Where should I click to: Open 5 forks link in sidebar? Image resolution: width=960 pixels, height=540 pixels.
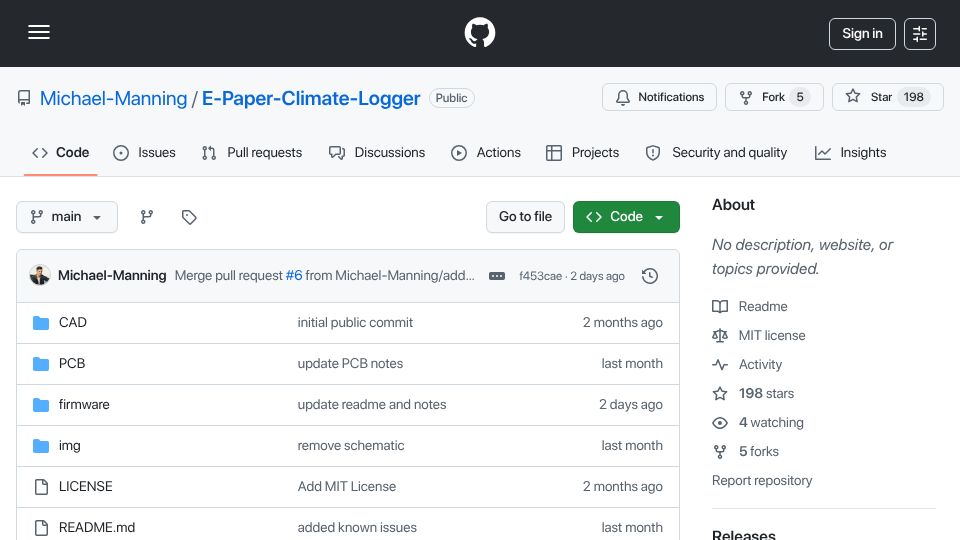(746, 452)
